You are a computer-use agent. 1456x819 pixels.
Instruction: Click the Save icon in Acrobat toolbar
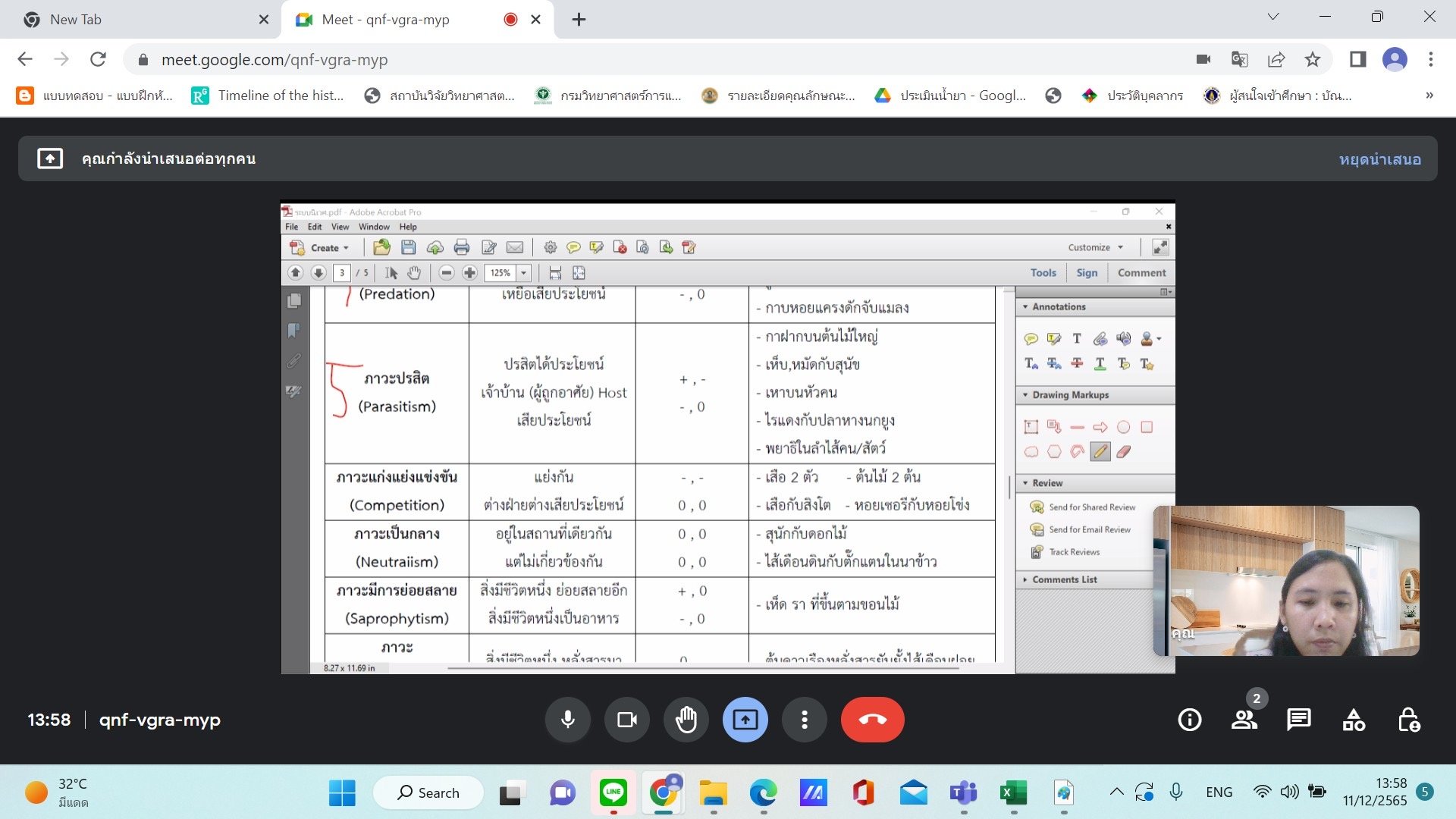tap(408, 247)
